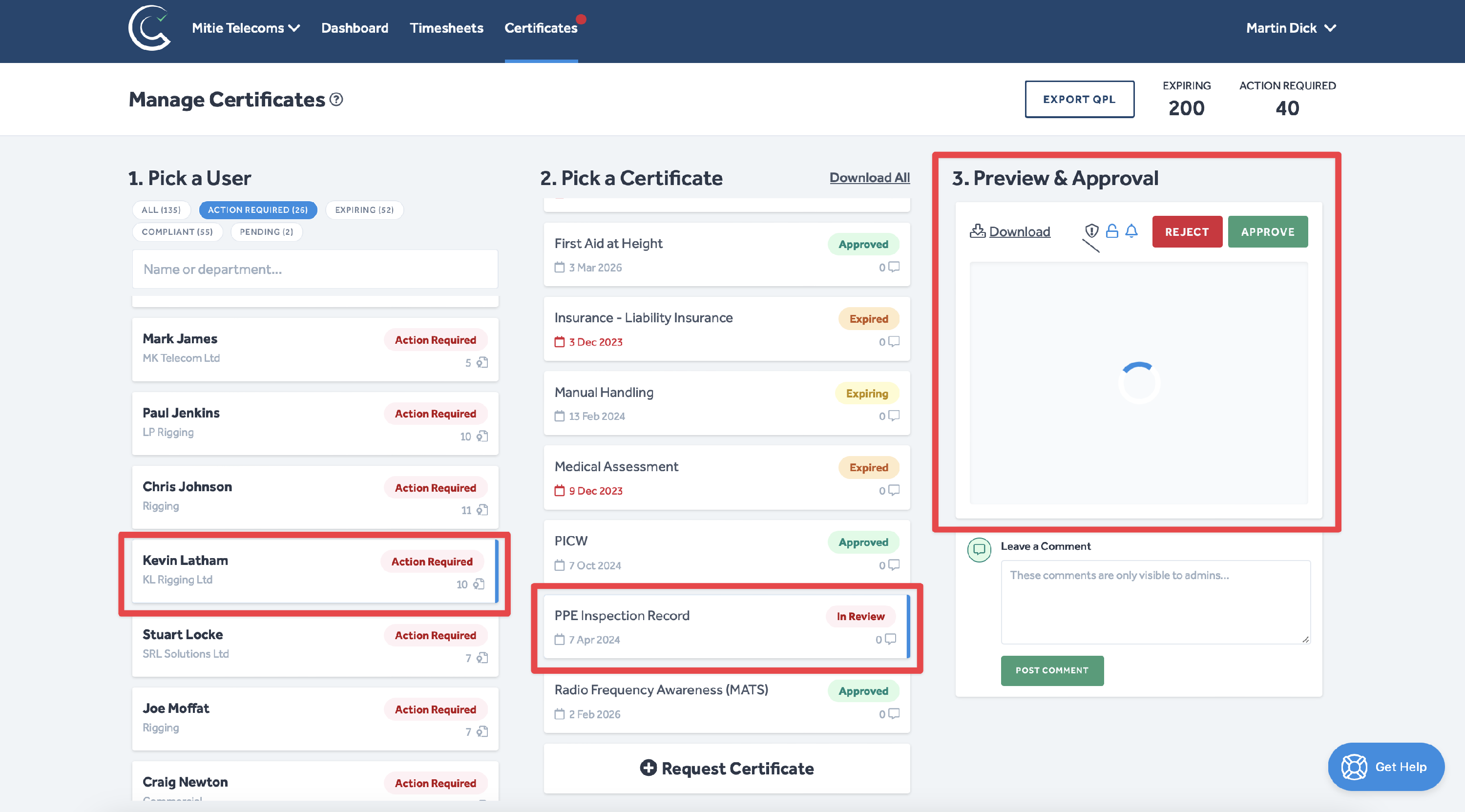Go to the Timesheets tab
1465x812 pixels.
(x=446, y=28)
